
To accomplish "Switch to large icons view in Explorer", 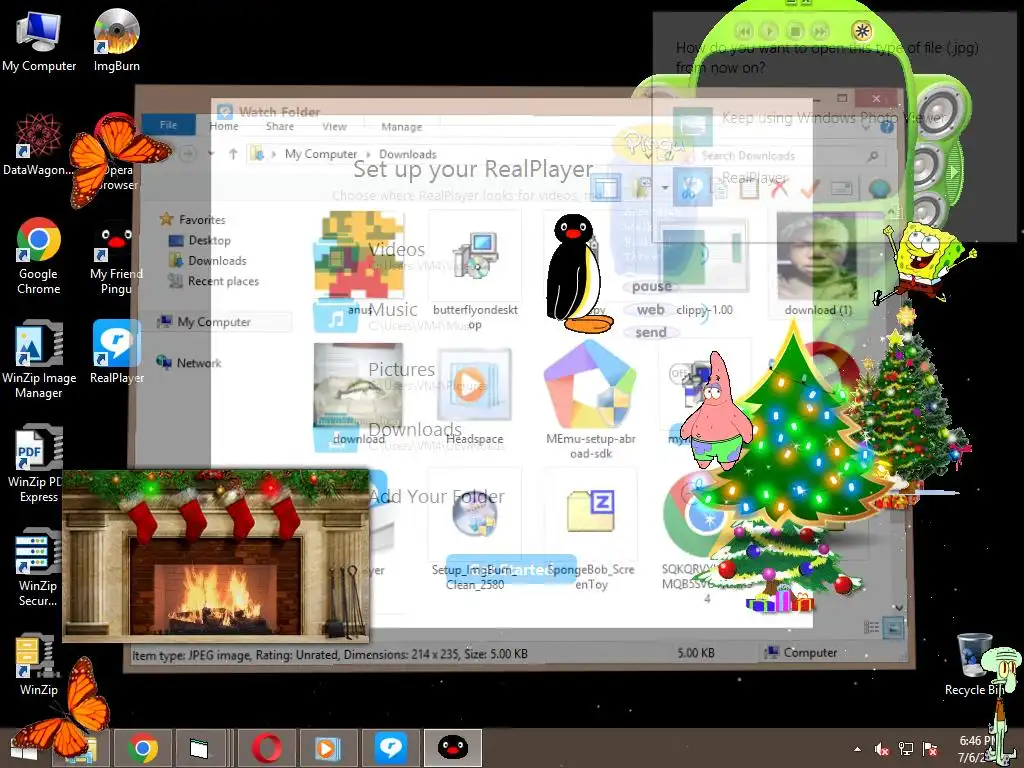I will [x=893, y=628].
